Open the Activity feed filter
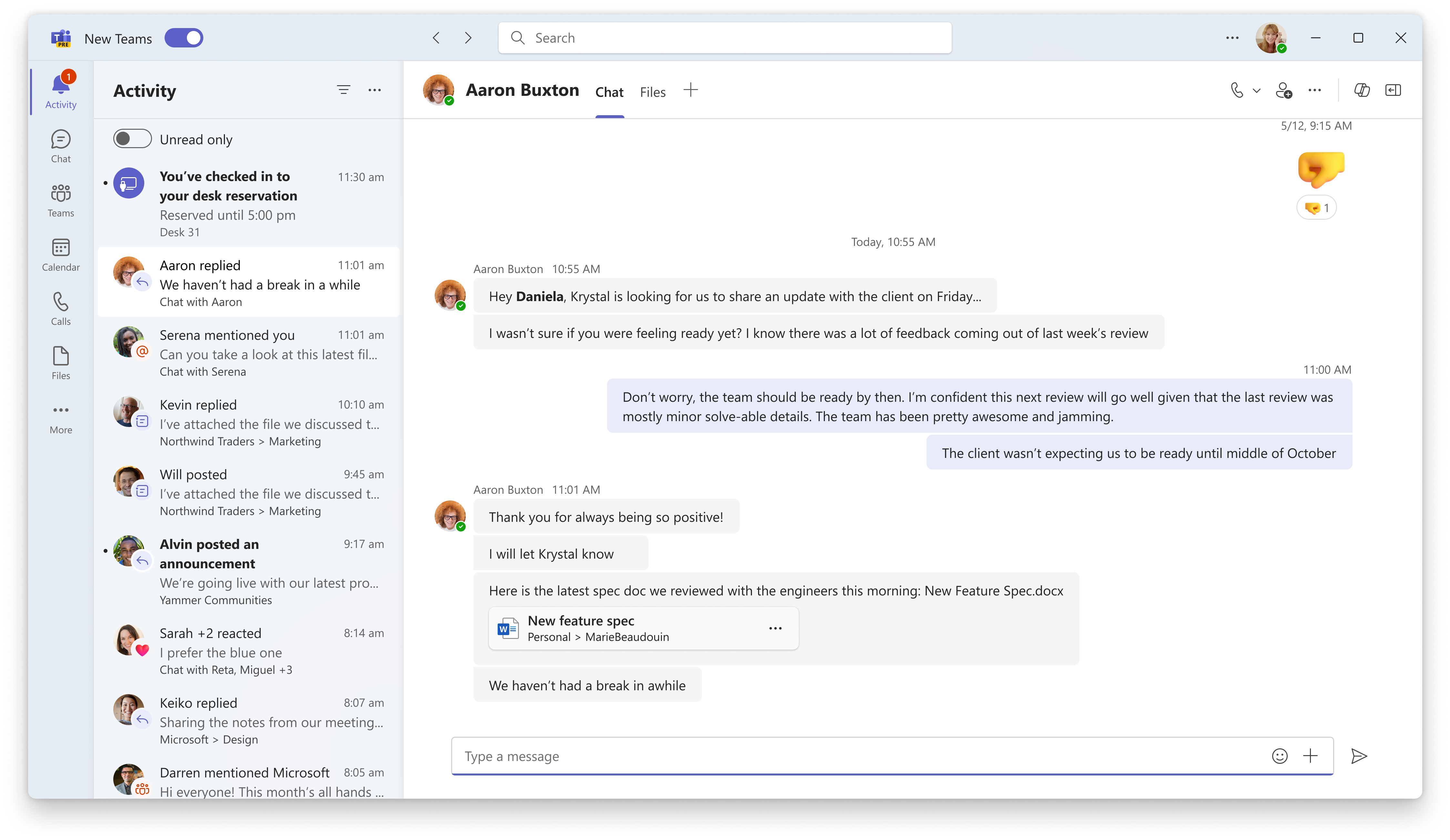 coord(343,90)
